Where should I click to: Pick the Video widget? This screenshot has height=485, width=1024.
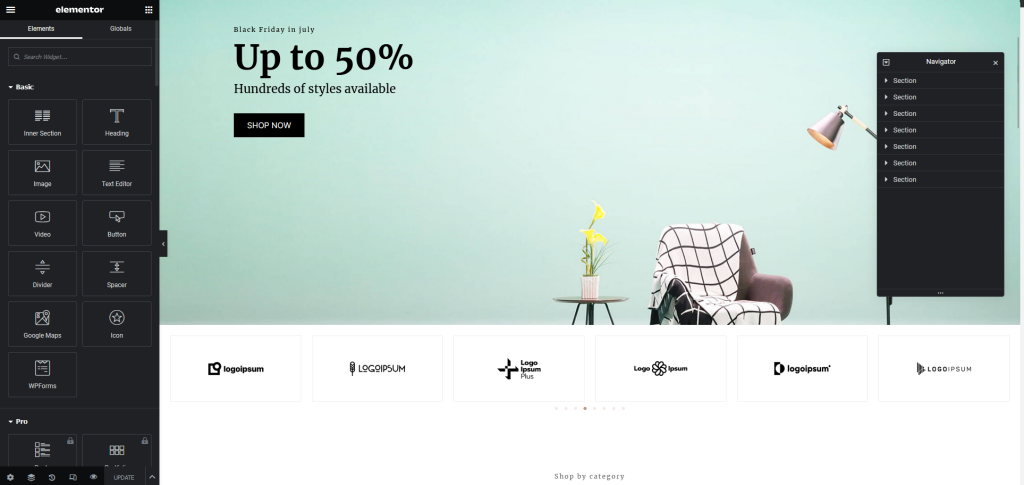(42, 223)
